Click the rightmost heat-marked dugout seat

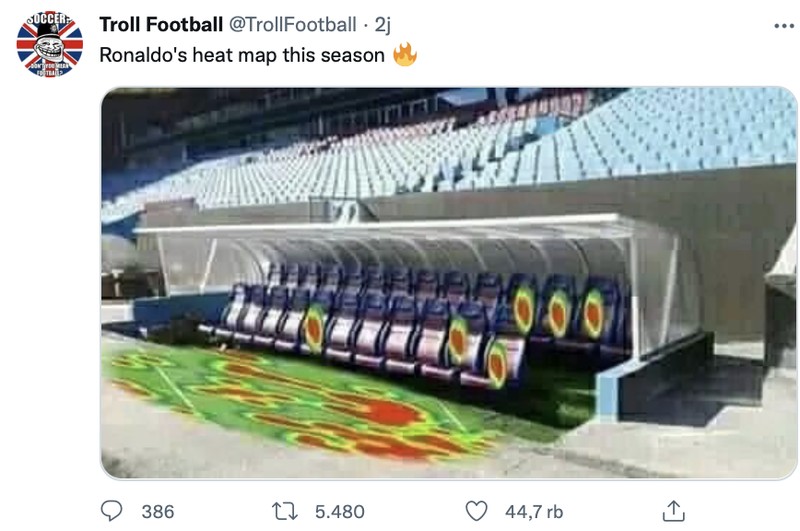(594, 313)
